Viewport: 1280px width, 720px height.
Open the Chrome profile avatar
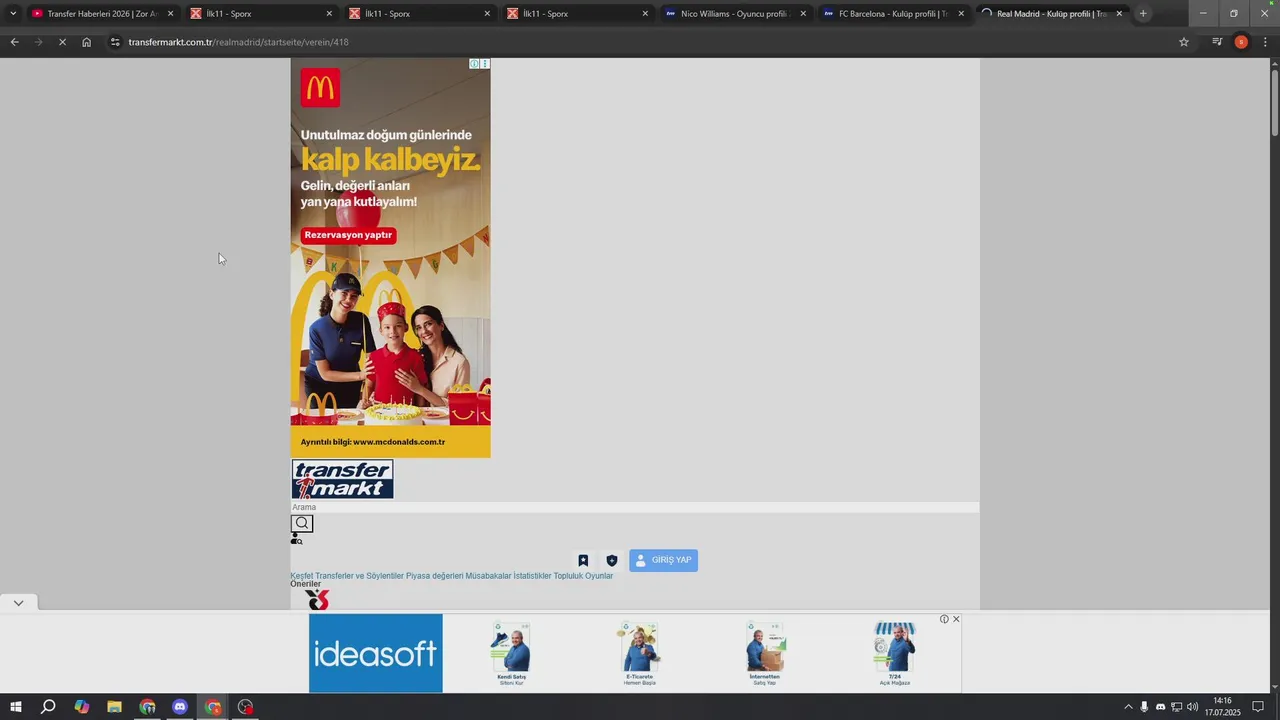coord(1241,42)
